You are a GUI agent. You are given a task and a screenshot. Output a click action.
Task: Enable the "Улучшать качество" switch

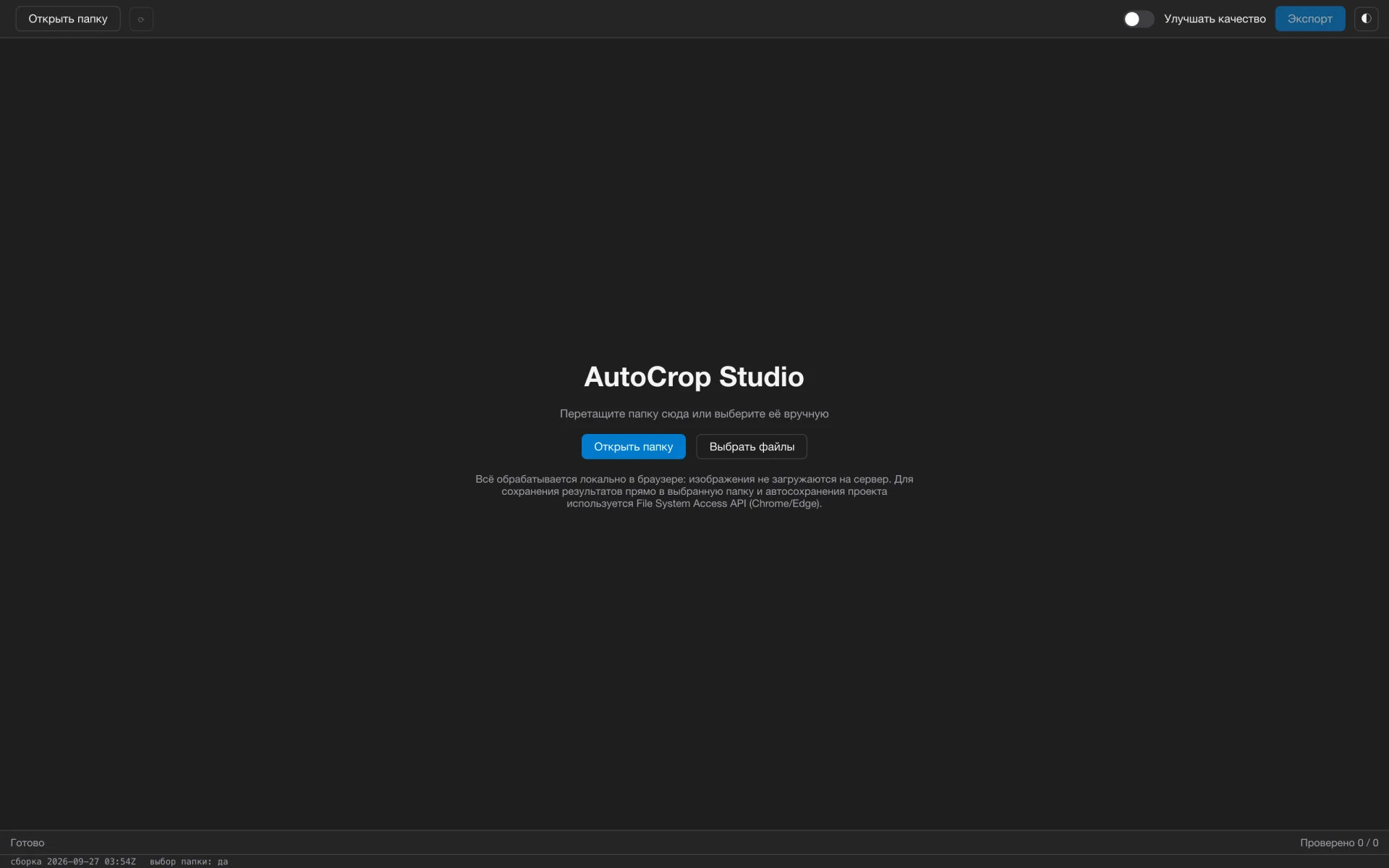tap(1138, 19)
